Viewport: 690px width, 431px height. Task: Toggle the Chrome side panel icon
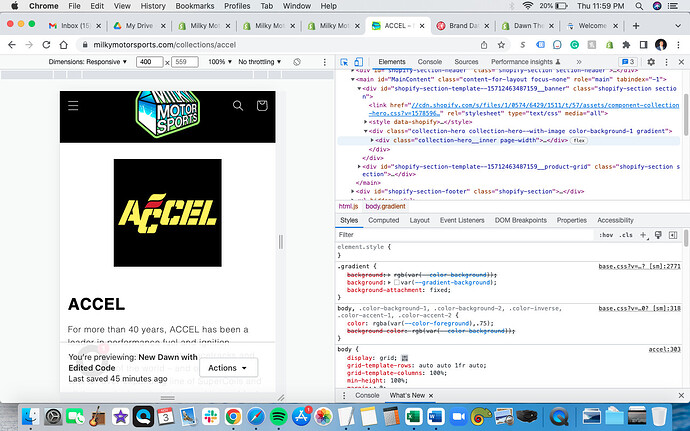(643, 45)
